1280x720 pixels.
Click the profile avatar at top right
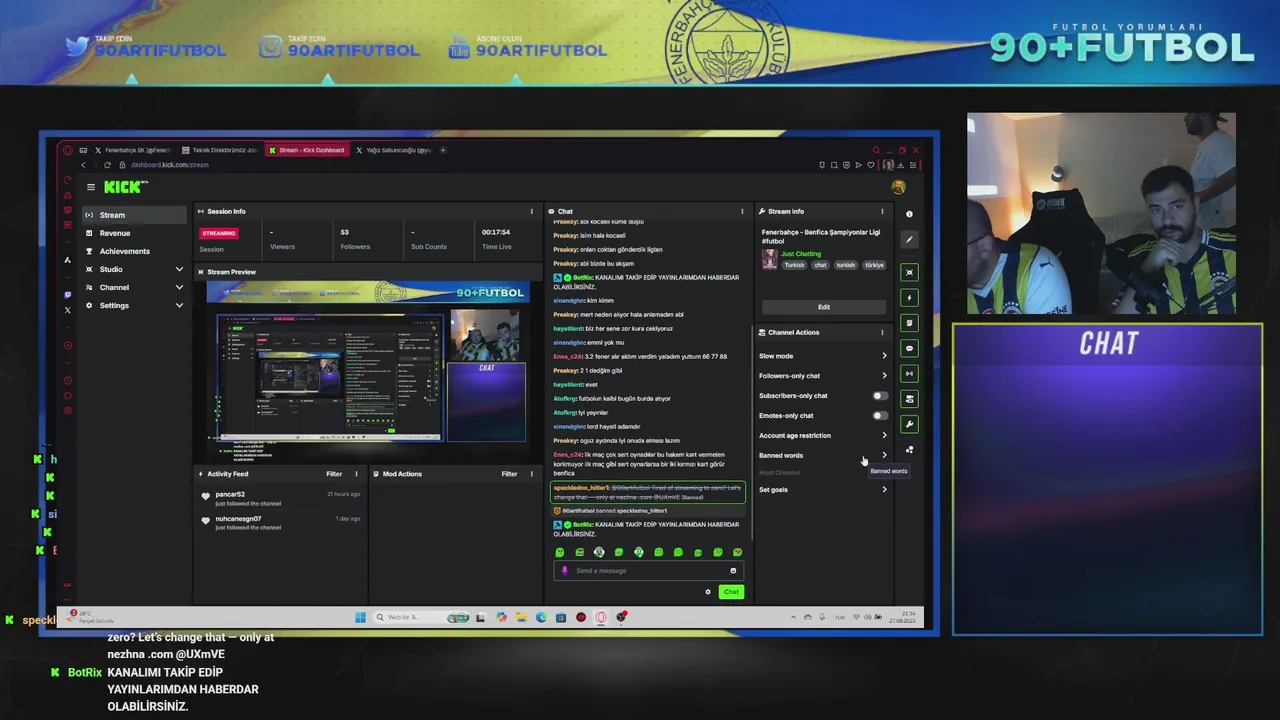[898, 187]
